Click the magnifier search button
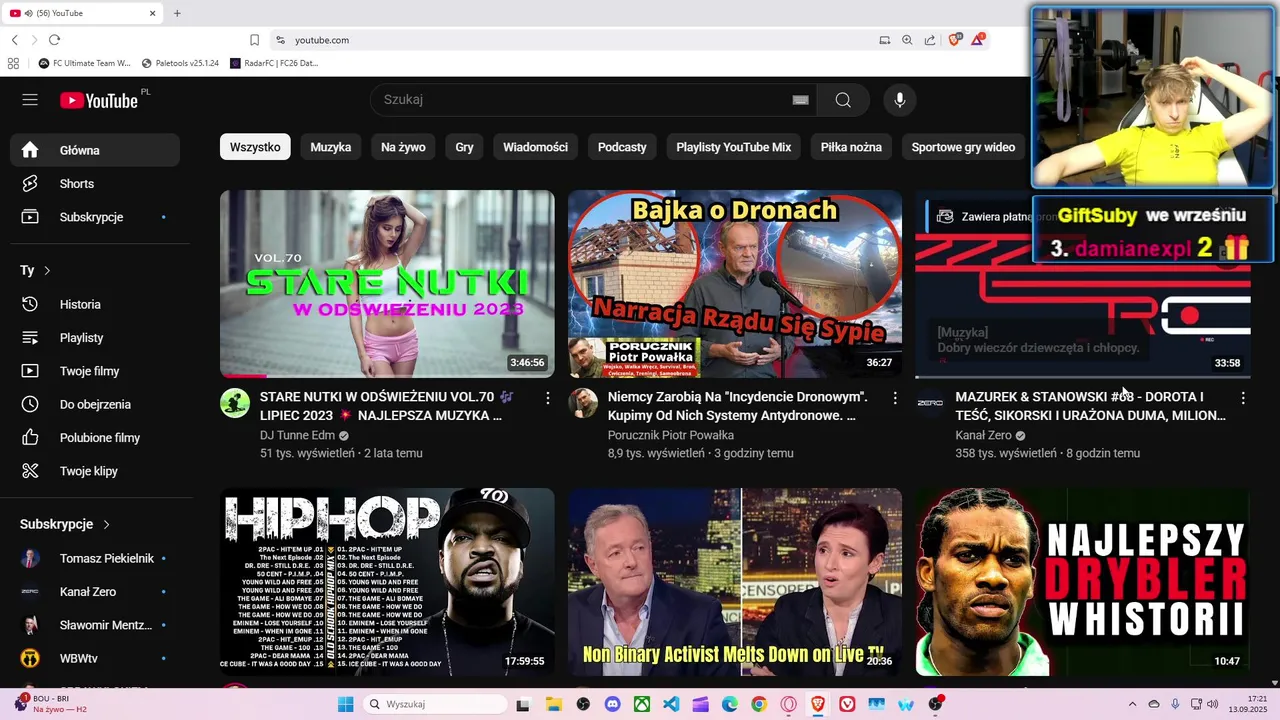Image resolution: width=1280 pixels, height=720 pixels. [x=843, y=100]
